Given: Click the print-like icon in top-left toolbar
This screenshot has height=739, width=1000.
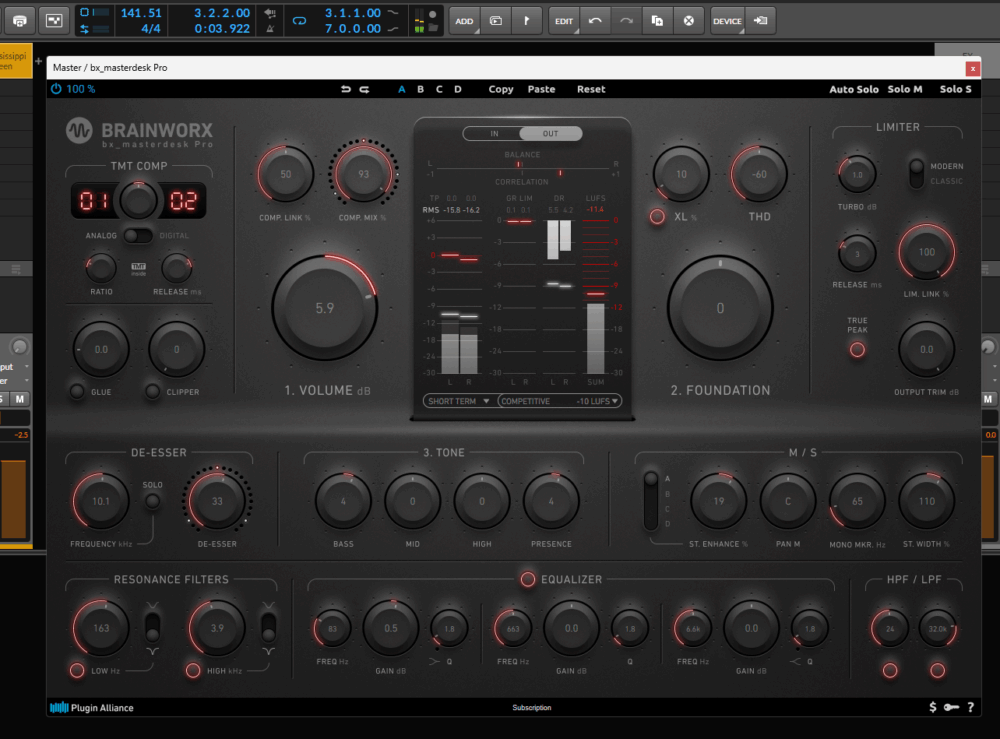Looking at the screenshot, I should (20, 21).
